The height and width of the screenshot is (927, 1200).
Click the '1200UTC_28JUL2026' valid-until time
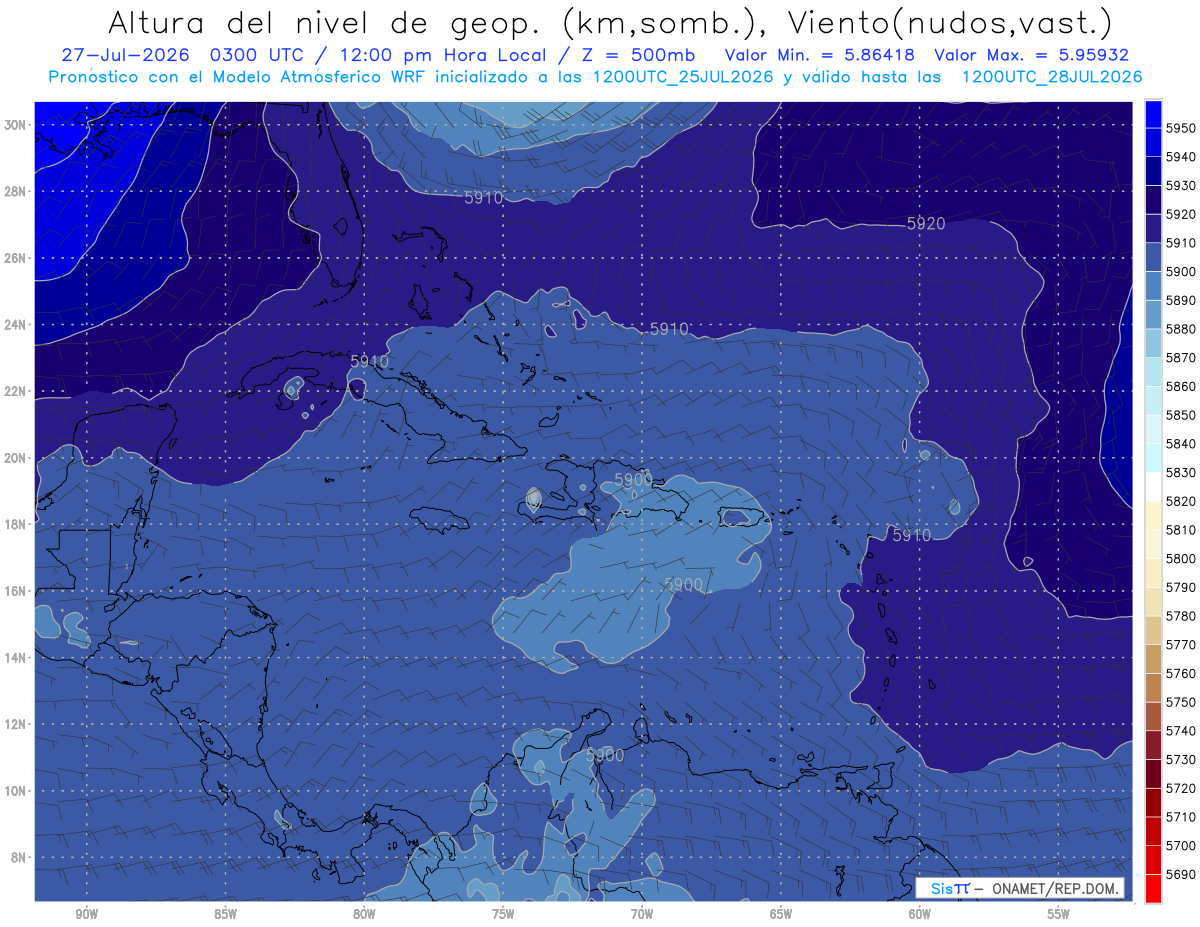[1052, 76]
